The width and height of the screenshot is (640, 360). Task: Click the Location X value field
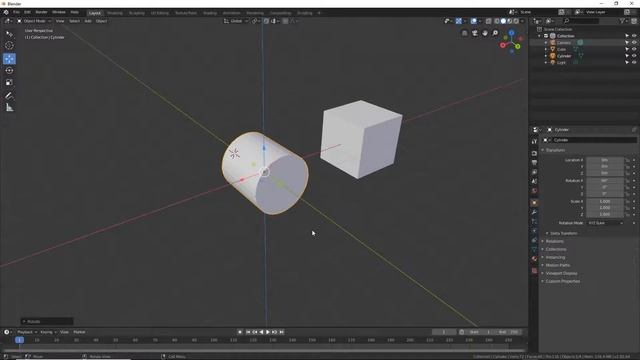(605, 160)
